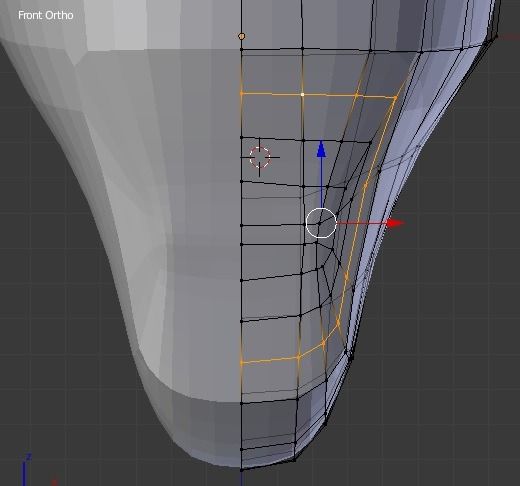The width and height of the screenshot is (520, 486).
Task: Click the blue Z-axis manipulator arrow
Action: (x=321, y=149)
